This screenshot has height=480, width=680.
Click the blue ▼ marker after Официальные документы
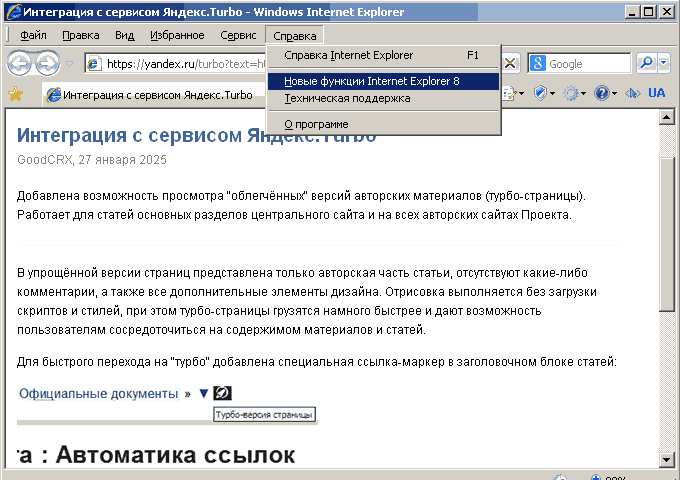pyautogui.click(x=203, y=393)
